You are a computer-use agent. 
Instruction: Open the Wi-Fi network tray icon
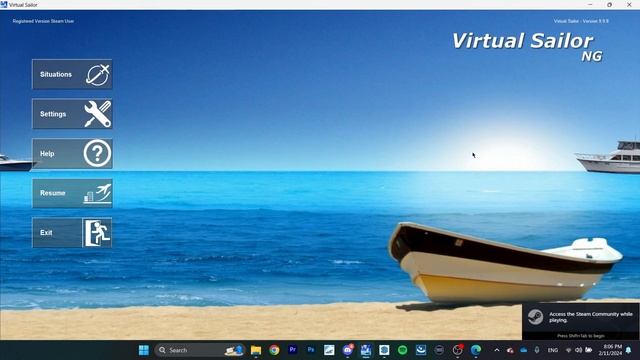[x=569, y=350]
